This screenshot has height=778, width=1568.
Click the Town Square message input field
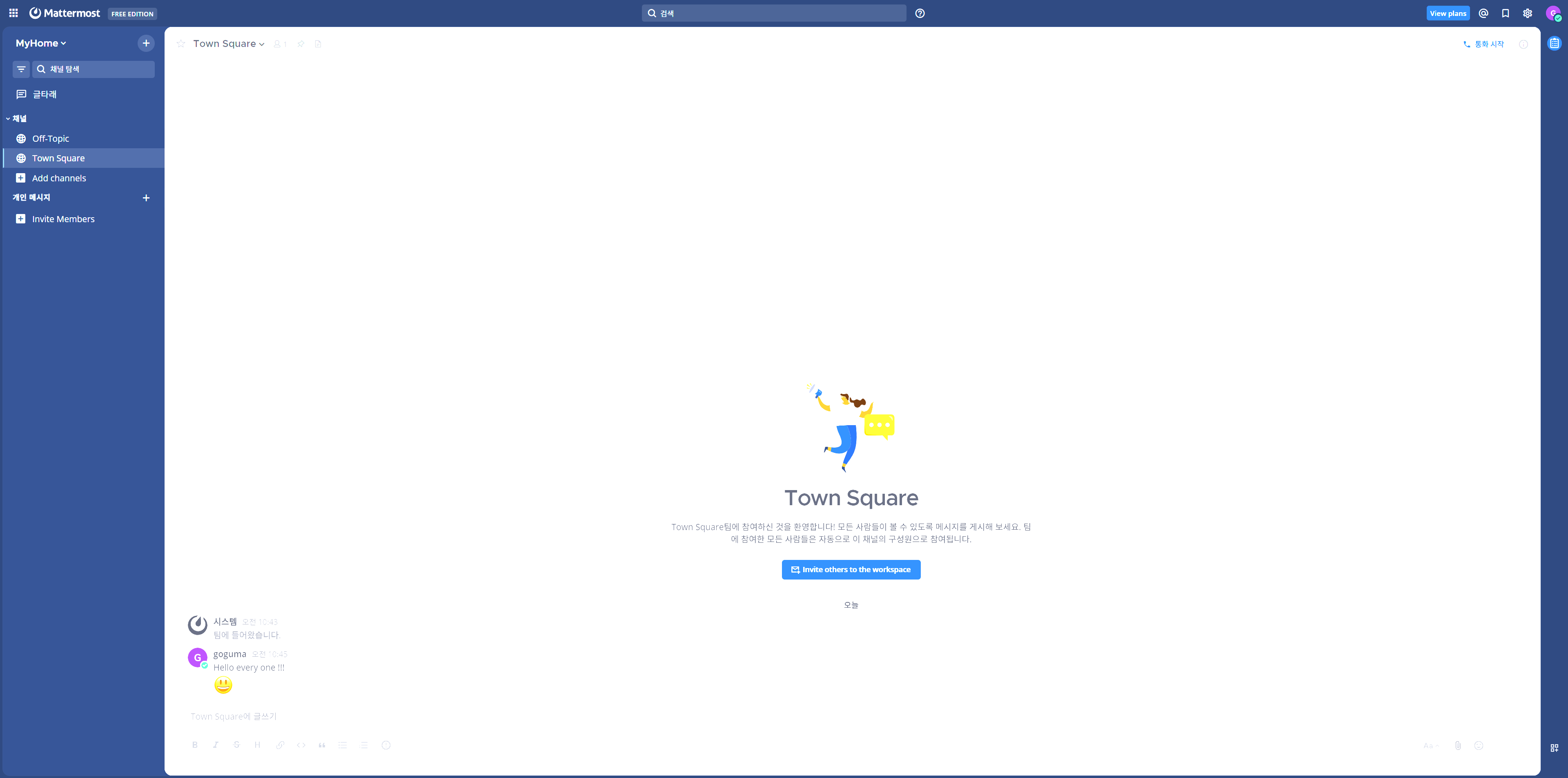click(791, 716)
